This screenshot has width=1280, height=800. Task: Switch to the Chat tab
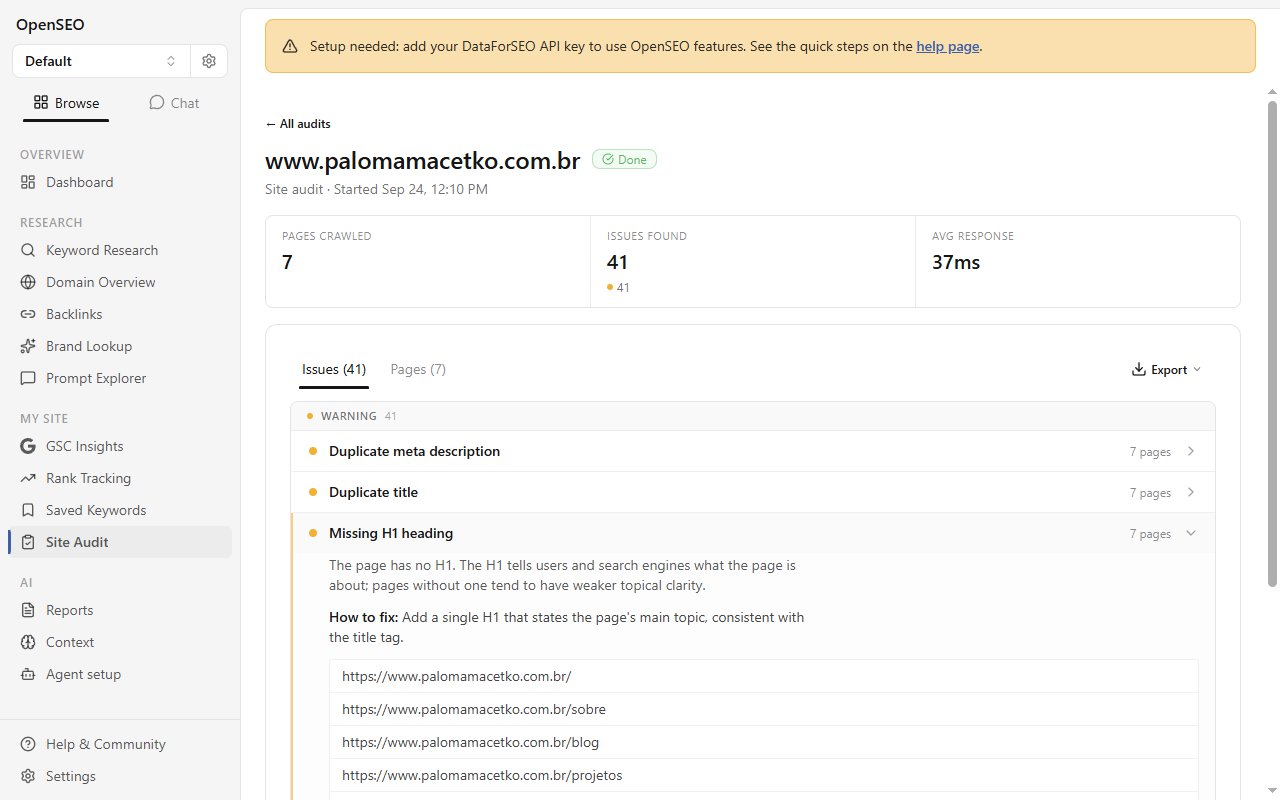(x=174, y=103)
